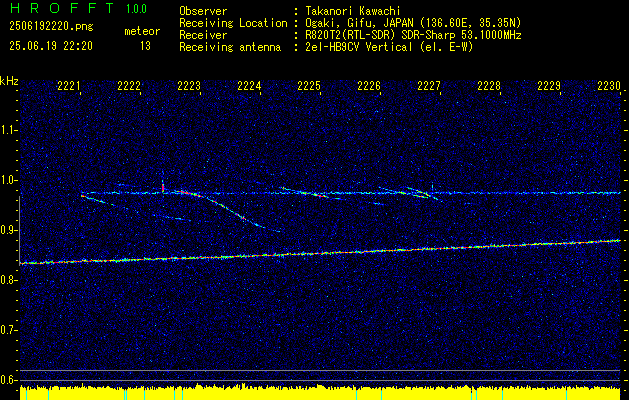Click the timestamp 25.06.19 22:20
629x400 pixels.
tap(51, 46)
